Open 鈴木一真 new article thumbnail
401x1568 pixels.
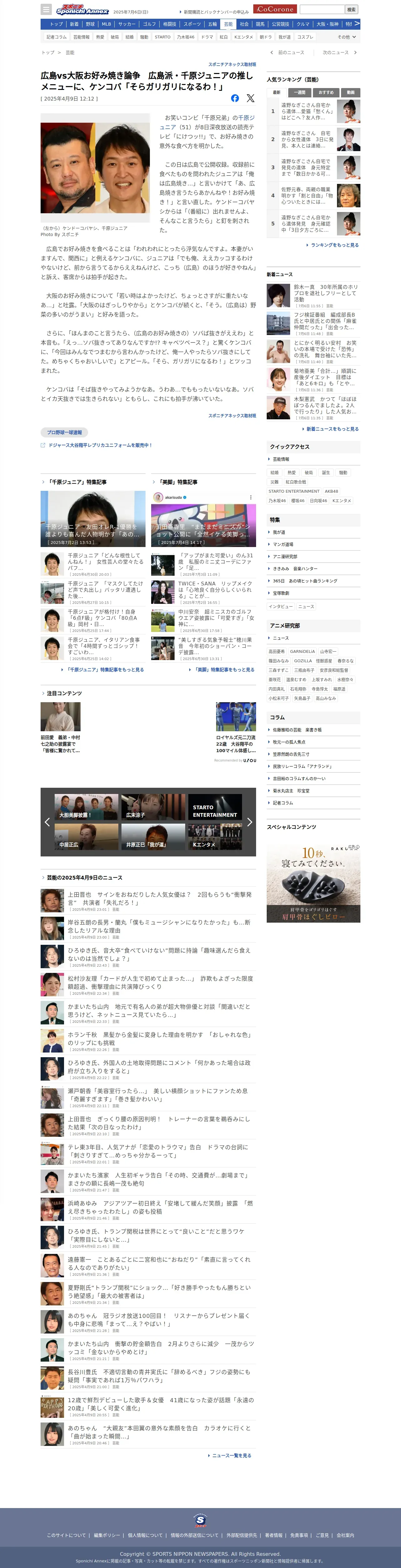278,296
